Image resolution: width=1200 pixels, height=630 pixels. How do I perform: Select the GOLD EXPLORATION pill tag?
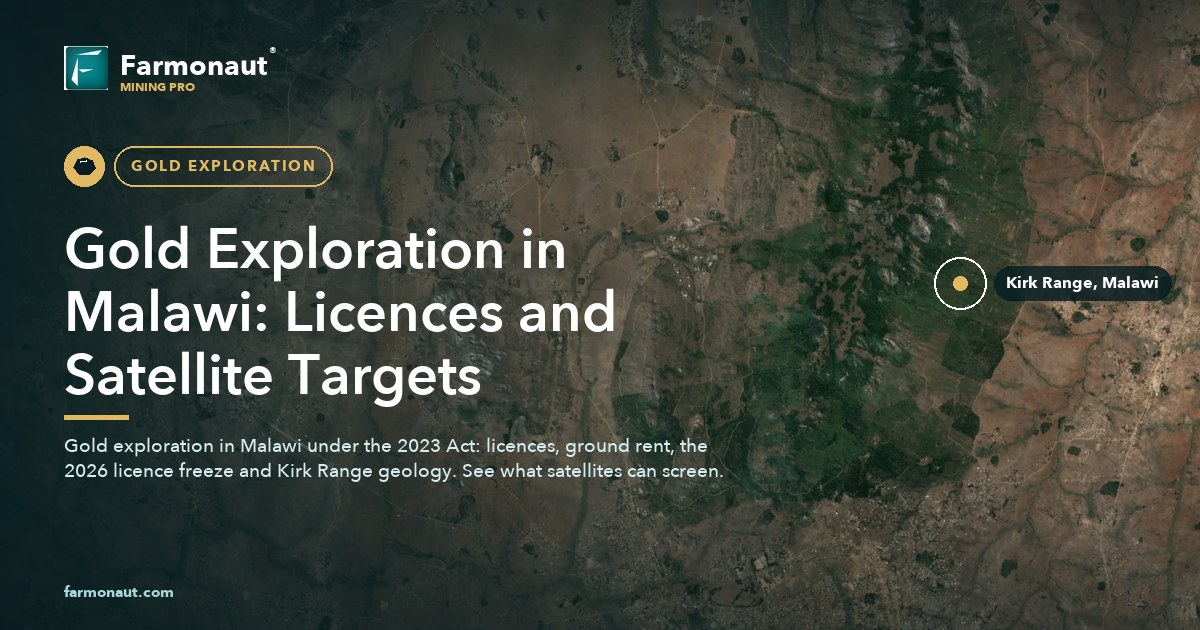[224, 166]
